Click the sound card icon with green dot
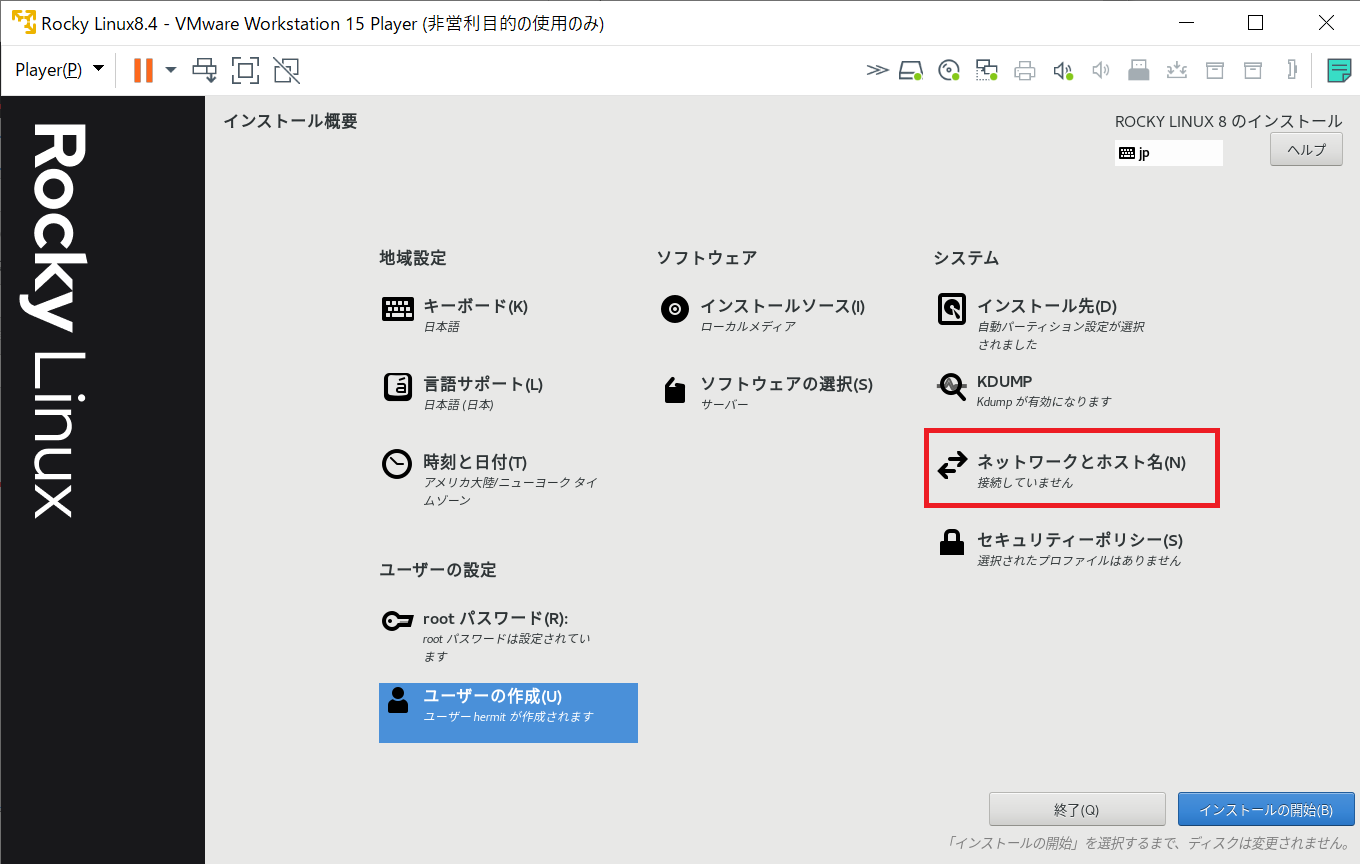This screenshot has height=864, width=1360. pos(1063,70)
